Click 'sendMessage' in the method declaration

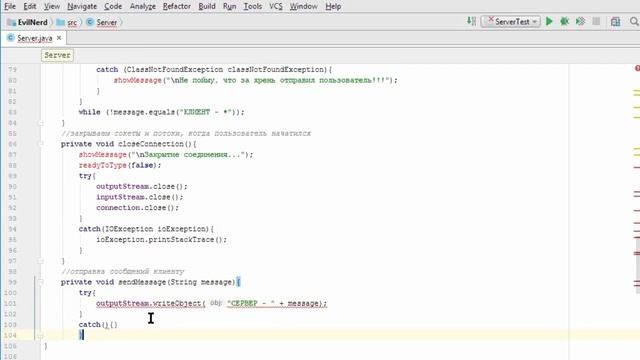click(142, 282)
